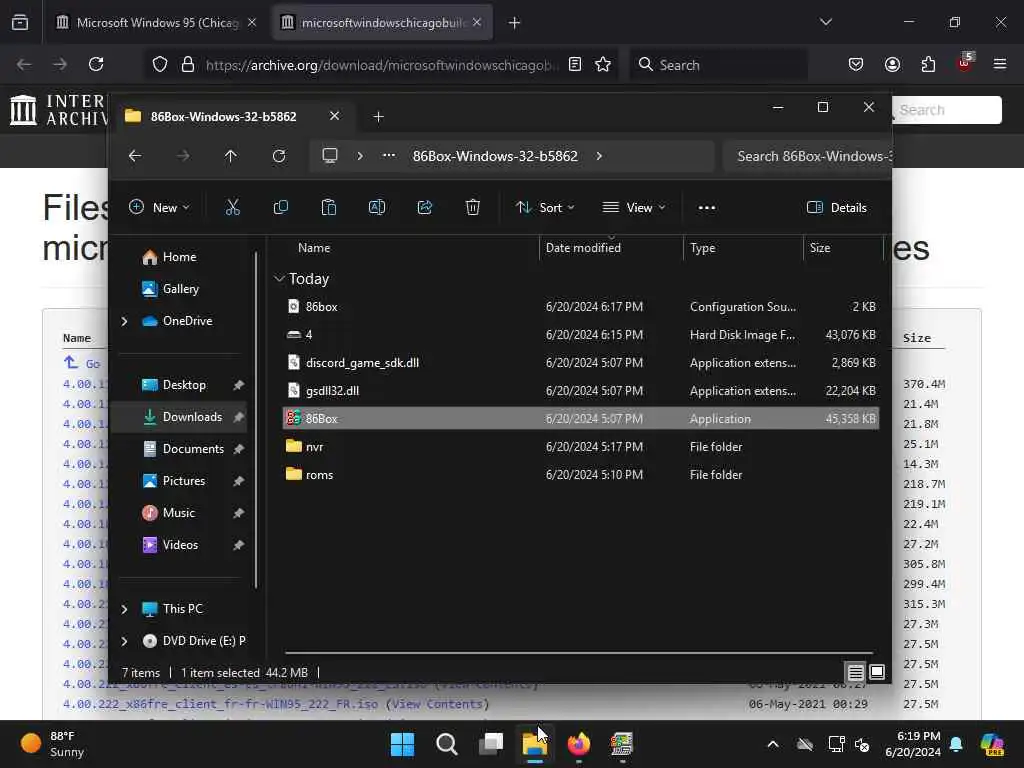This screenshot has width=1024, height=768.
Task: Select the 86box configuration file
Action: point(581,306)
